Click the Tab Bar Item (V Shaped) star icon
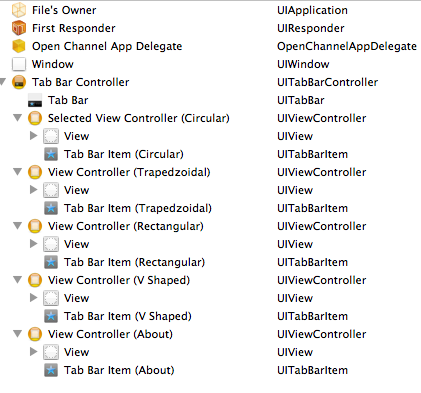Viewport: 421px width, 393px height. click(51, 316)
